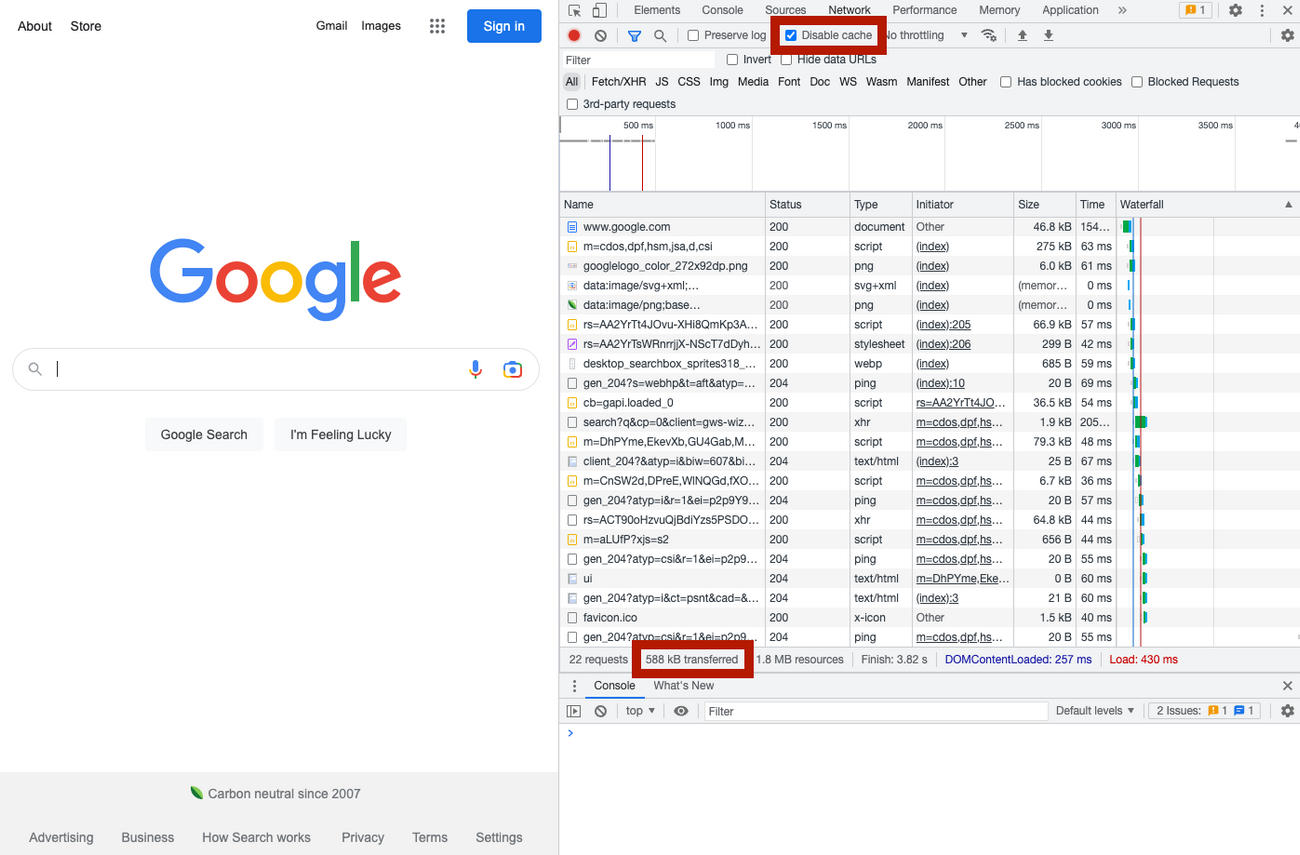The image size is (1300, 855).
Task: Open the No throttling dropdown
Action: 926,35
